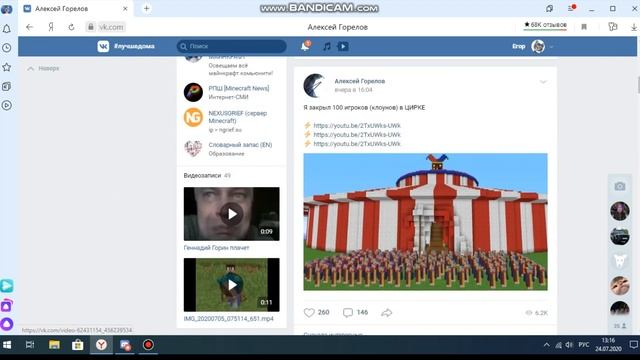Click the Yandex 'Я' home button
The width and height of the screenshot is (640, 360).
point(51,27)
